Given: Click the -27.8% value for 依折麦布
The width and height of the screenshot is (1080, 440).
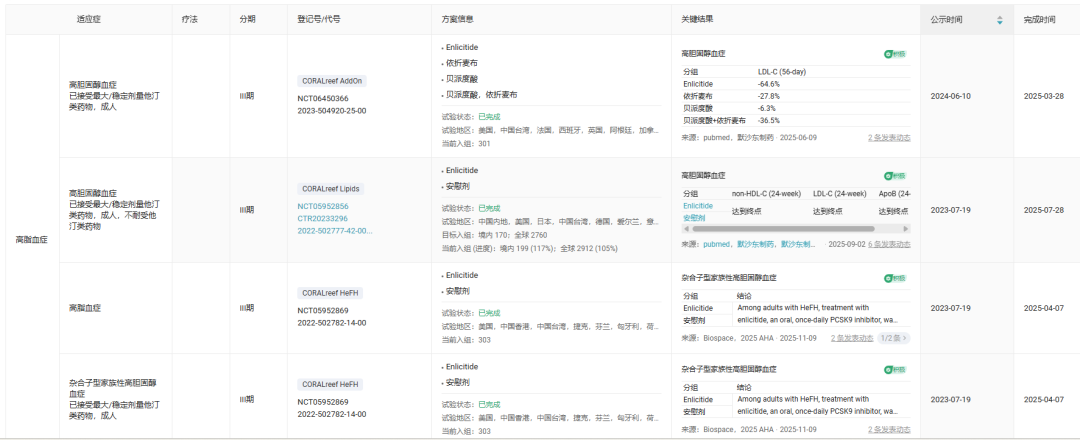Looking at the screenshot, I should click(x=769, y=96).
